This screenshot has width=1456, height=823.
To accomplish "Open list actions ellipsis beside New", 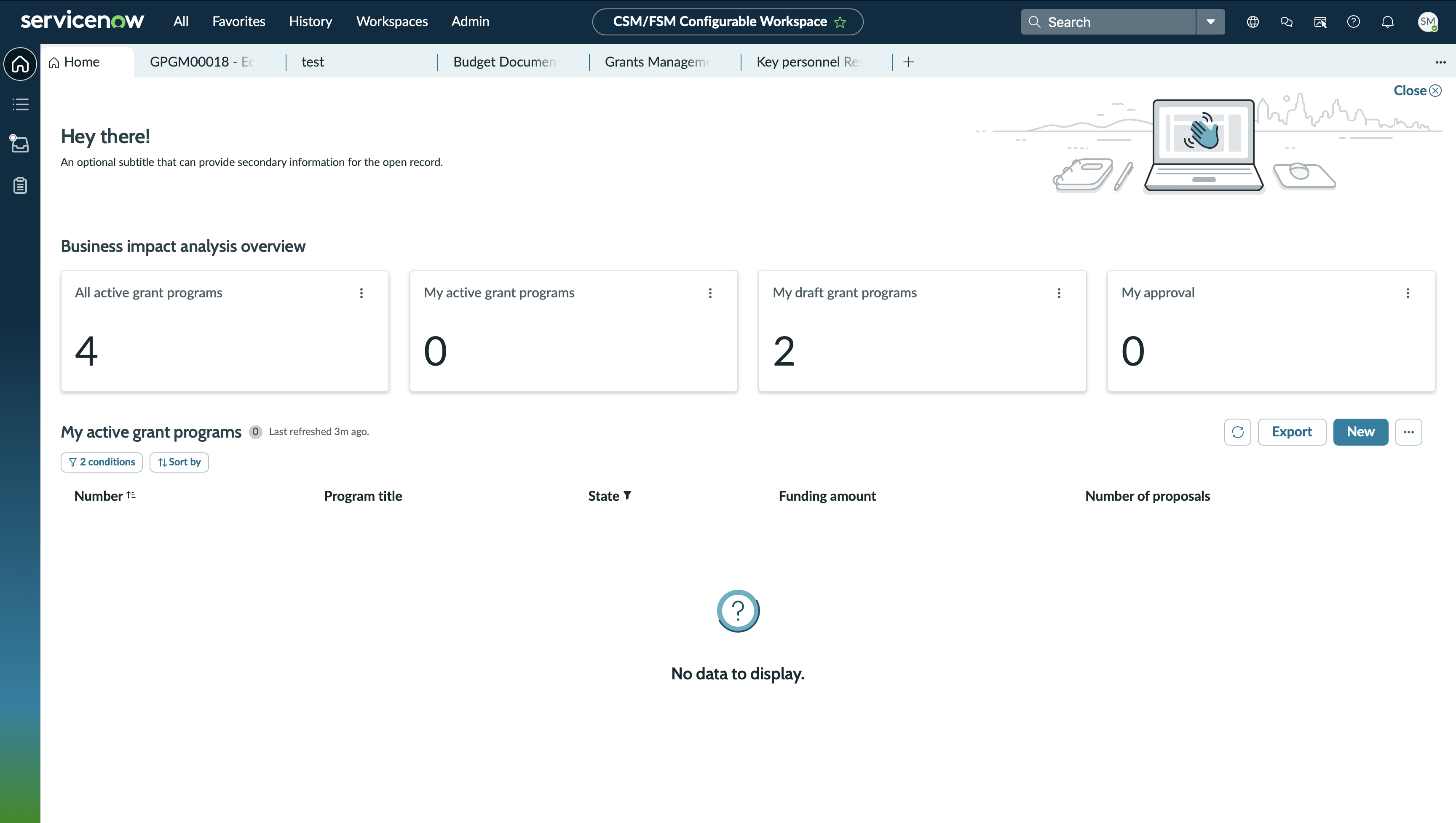I will [x=1408, y=432].
